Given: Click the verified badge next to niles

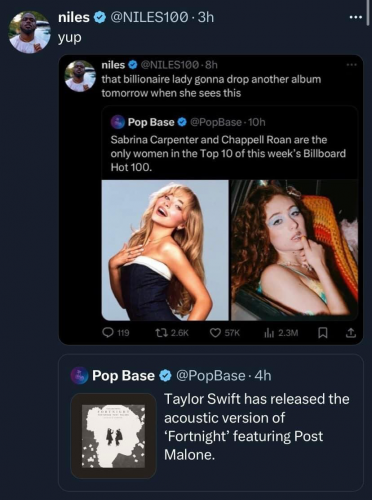Looking at the screenshot, I should (99, 17).
